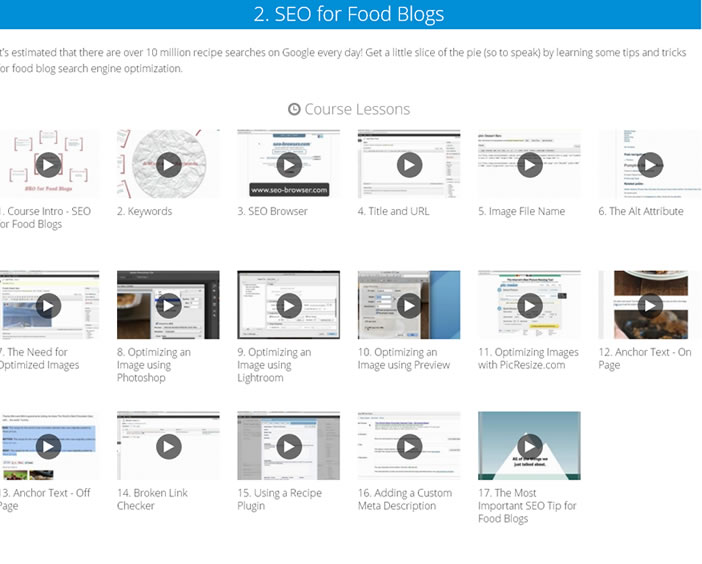Open the '11. Optimizing Images with PicResize.com' link
Screen dimensions: 702x564
528,358
